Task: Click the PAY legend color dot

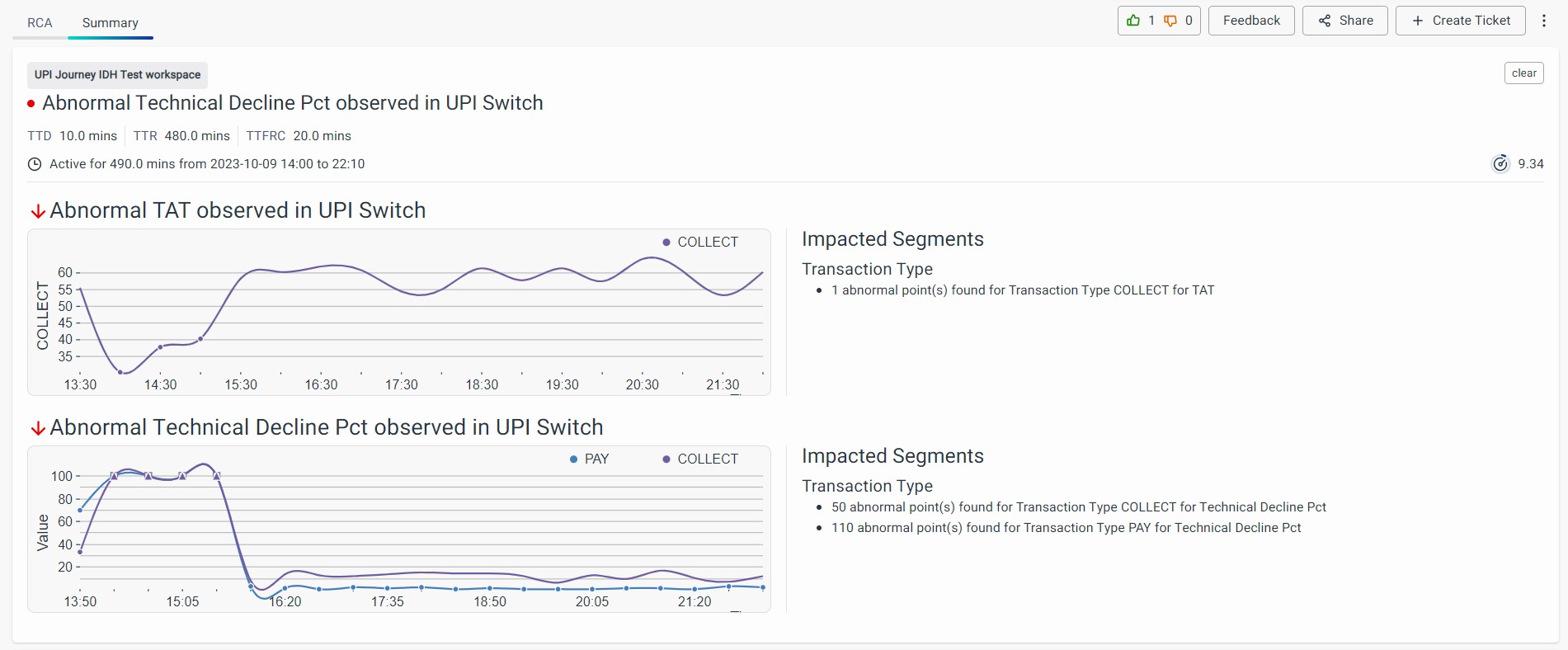Action: tap(574, 459)
